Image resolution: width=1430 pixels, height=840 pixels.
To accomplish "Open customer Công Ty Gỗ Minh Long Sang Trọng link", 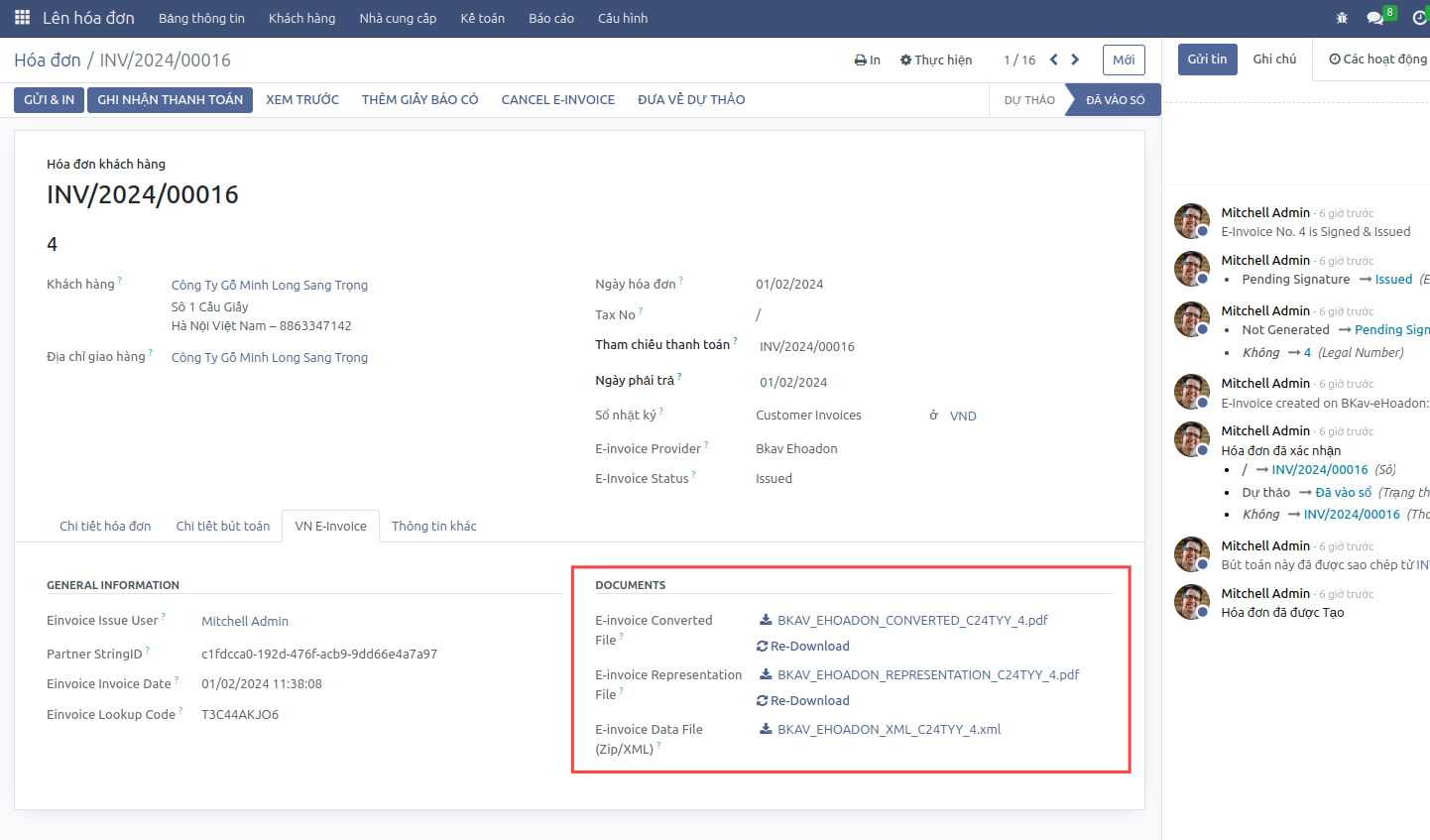I will pos(269,285).
